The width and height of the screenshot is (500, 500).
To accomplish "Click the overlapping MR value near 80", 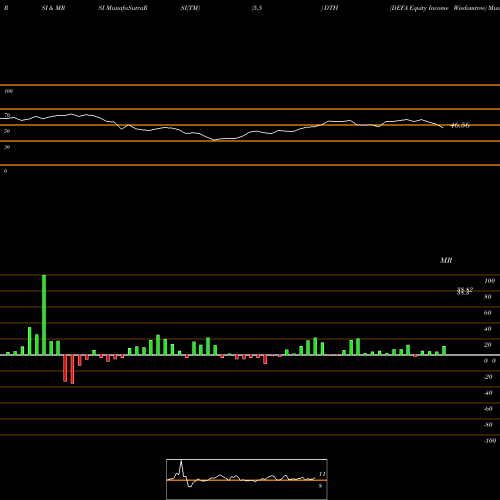I will [465, 291].
